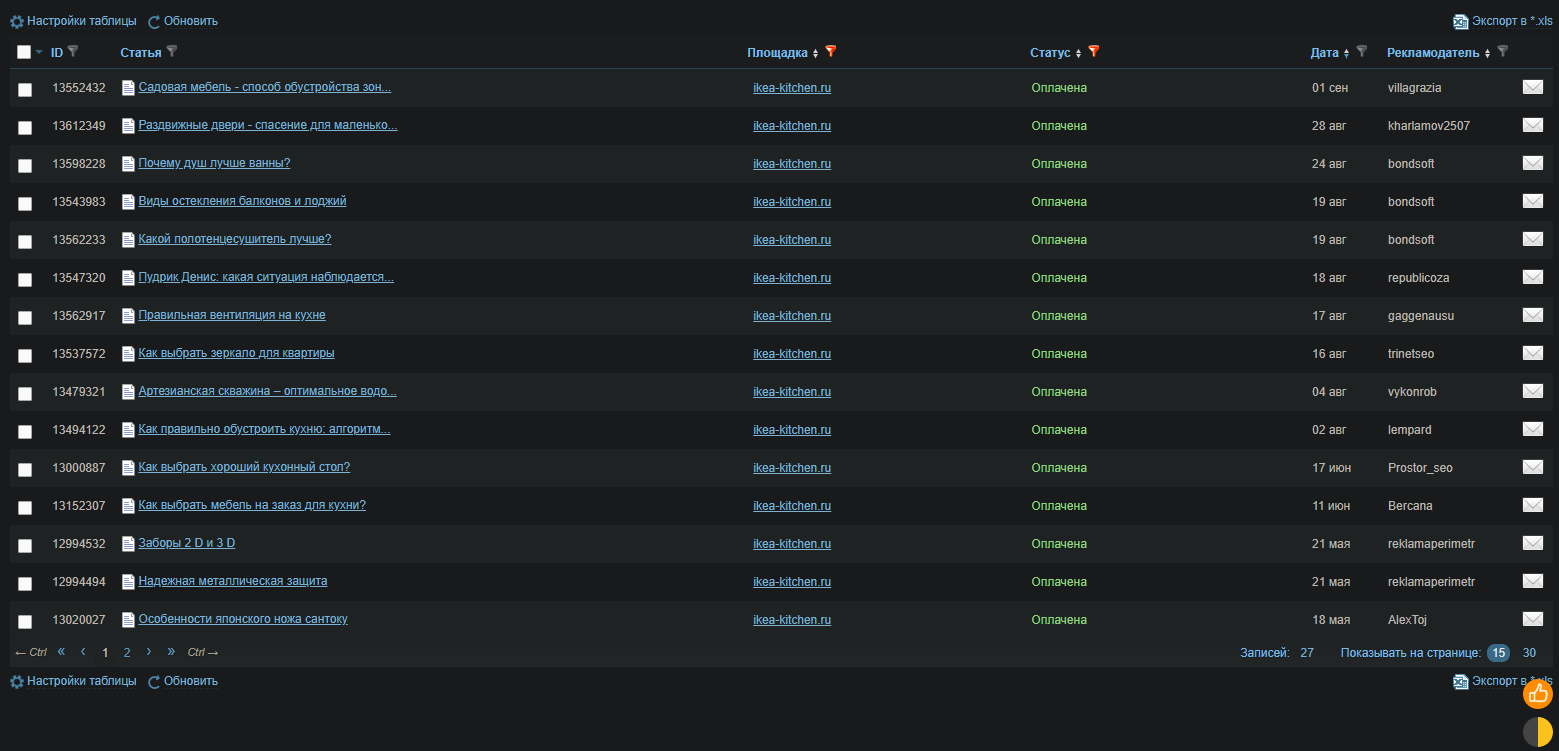The height and width of the screenshot is (751, 1559).
Task: Open message envelope for Prostor_seo row
Action: click(x=1532, y=467)
